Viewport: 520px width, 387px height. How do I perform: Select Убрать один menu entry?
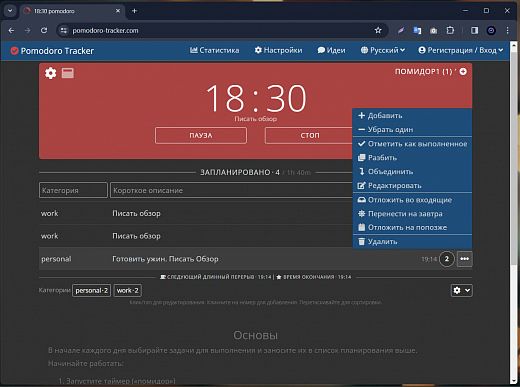[x=412, y=129]
